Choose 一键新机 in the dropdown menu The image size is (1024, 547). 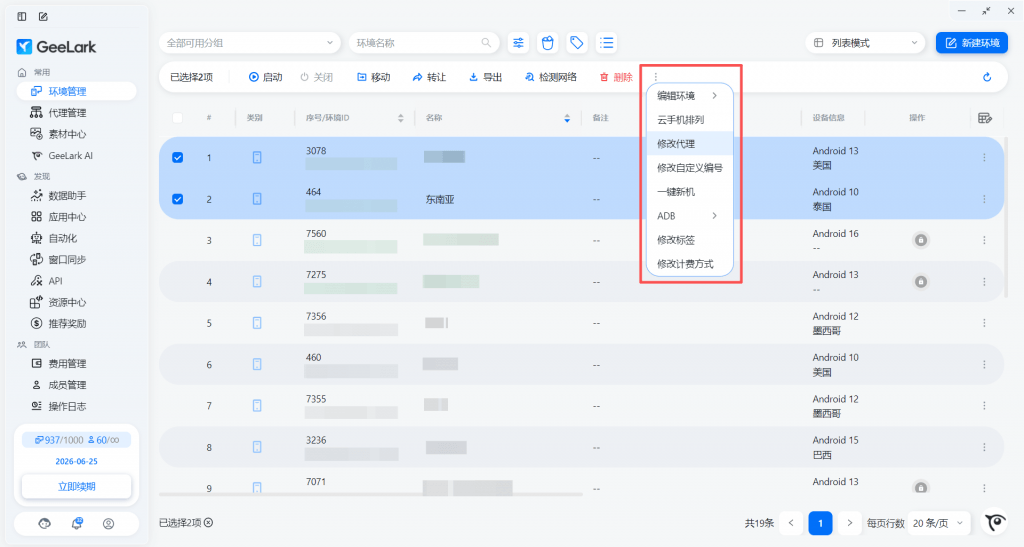(x=676, y=192)
